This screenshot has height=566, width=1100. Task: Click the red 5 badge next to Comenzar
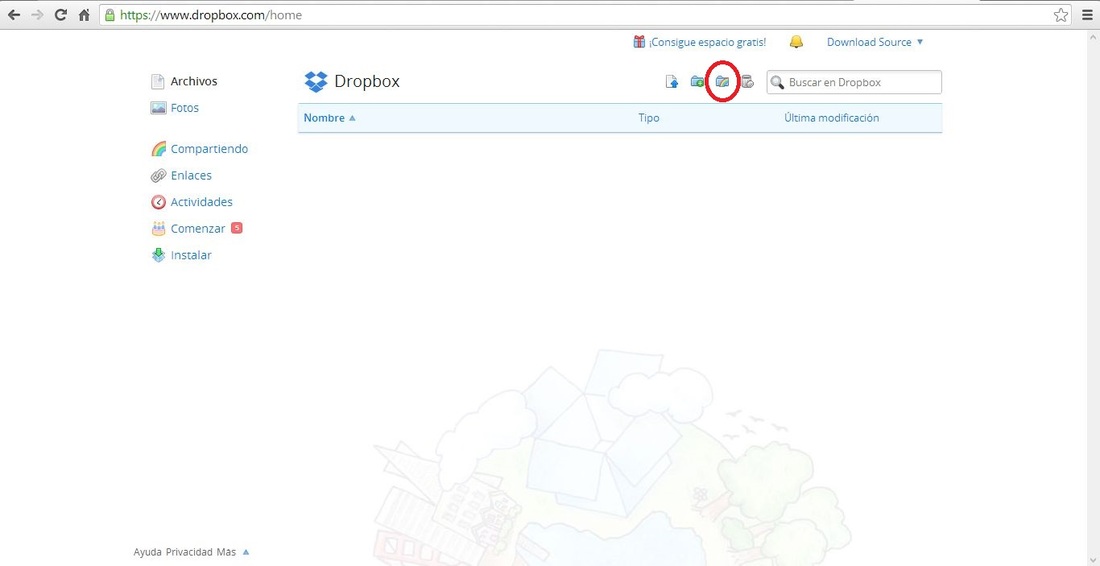coord(236,228)
